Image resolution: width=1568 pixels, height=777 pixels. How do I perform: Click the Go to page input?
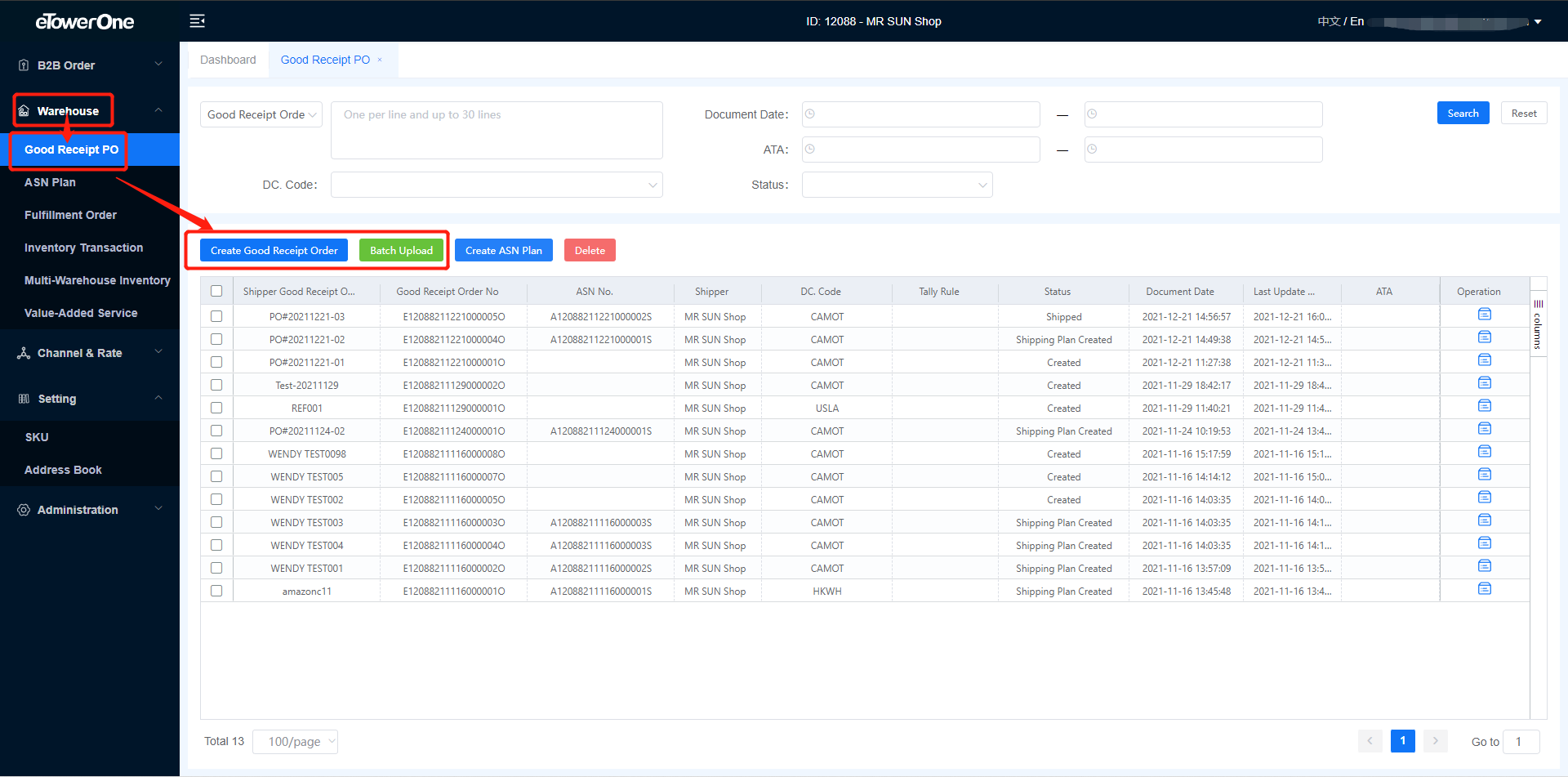pyautogui.click(x=1521, y=741)
